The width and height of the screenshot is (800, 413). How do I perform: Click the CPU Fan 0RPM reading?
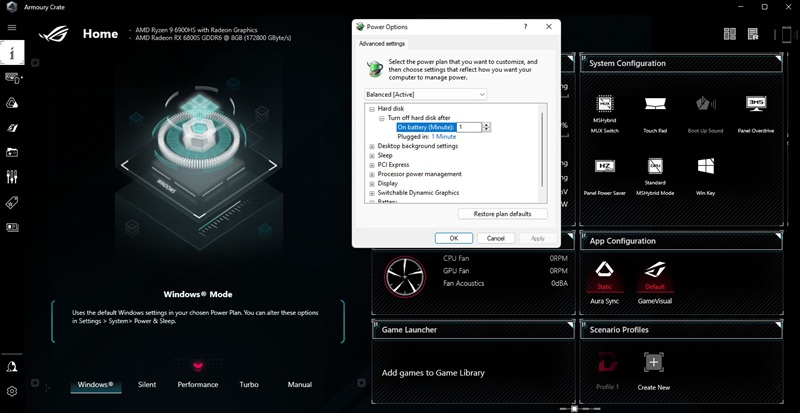coord(559,259)
